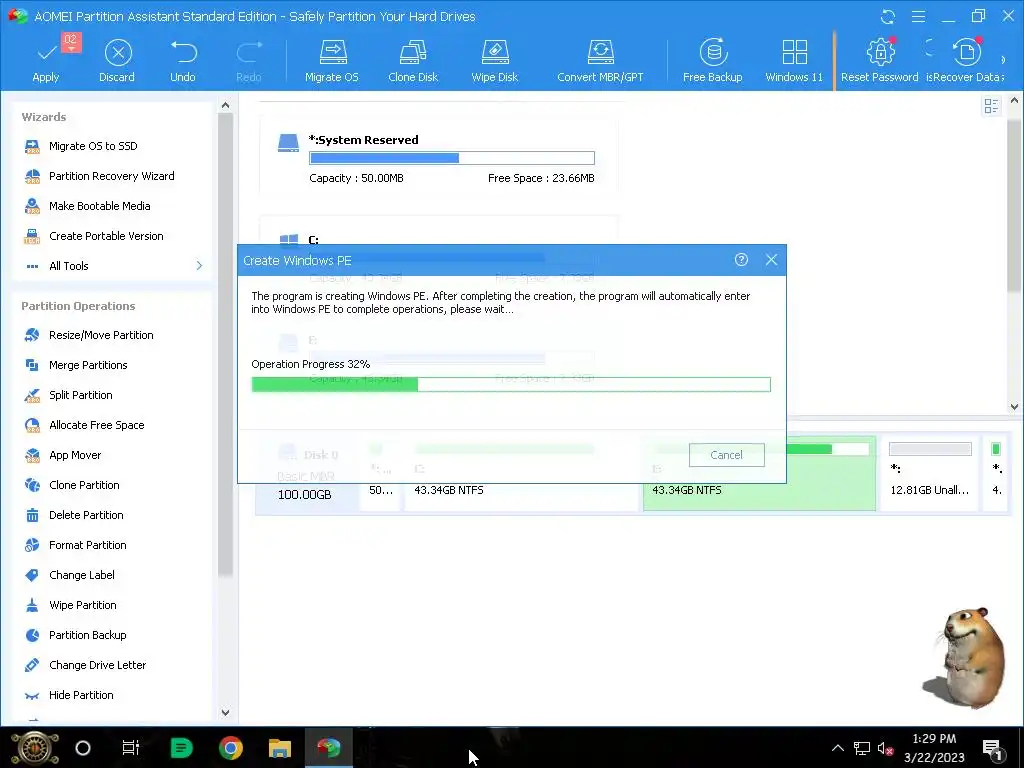This screenshot has width=1024, height=768.
Task: Select Merge Partitions operation
Action: [88, 365]
